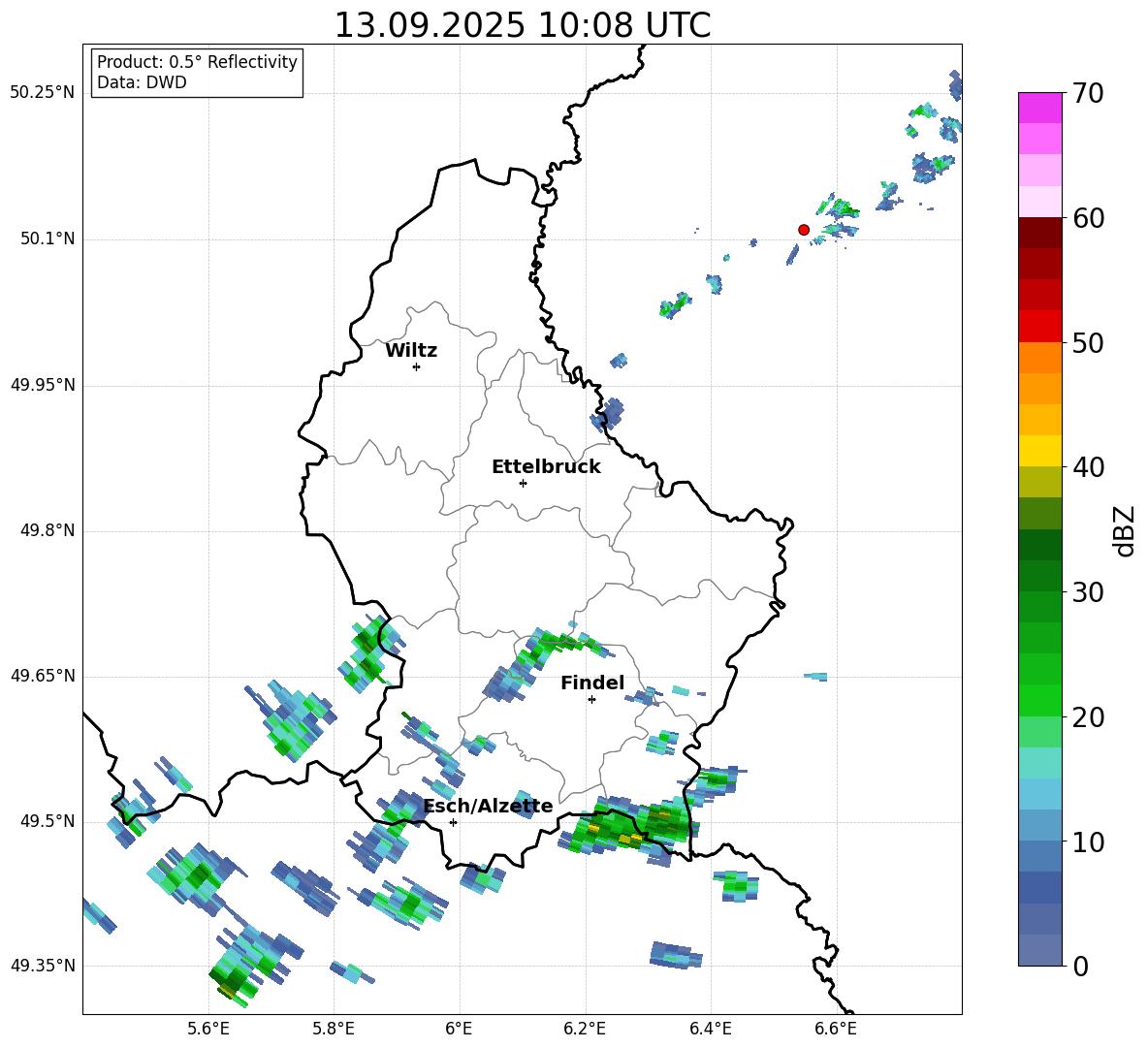Pick the orange colorbar swatch near 50
1148x1048 pixels.
coord(1040,358)
